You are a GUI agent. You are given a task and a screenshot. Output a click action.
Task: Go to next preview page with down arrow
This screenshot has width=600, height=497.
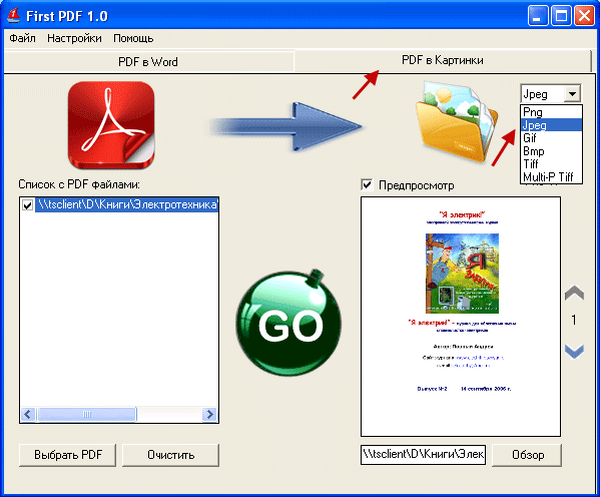(x=574, y=351)
